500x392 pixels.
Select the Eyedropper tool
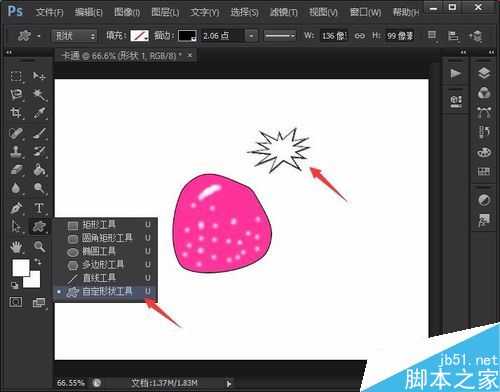pyautogui.click(x=39, y=113)
